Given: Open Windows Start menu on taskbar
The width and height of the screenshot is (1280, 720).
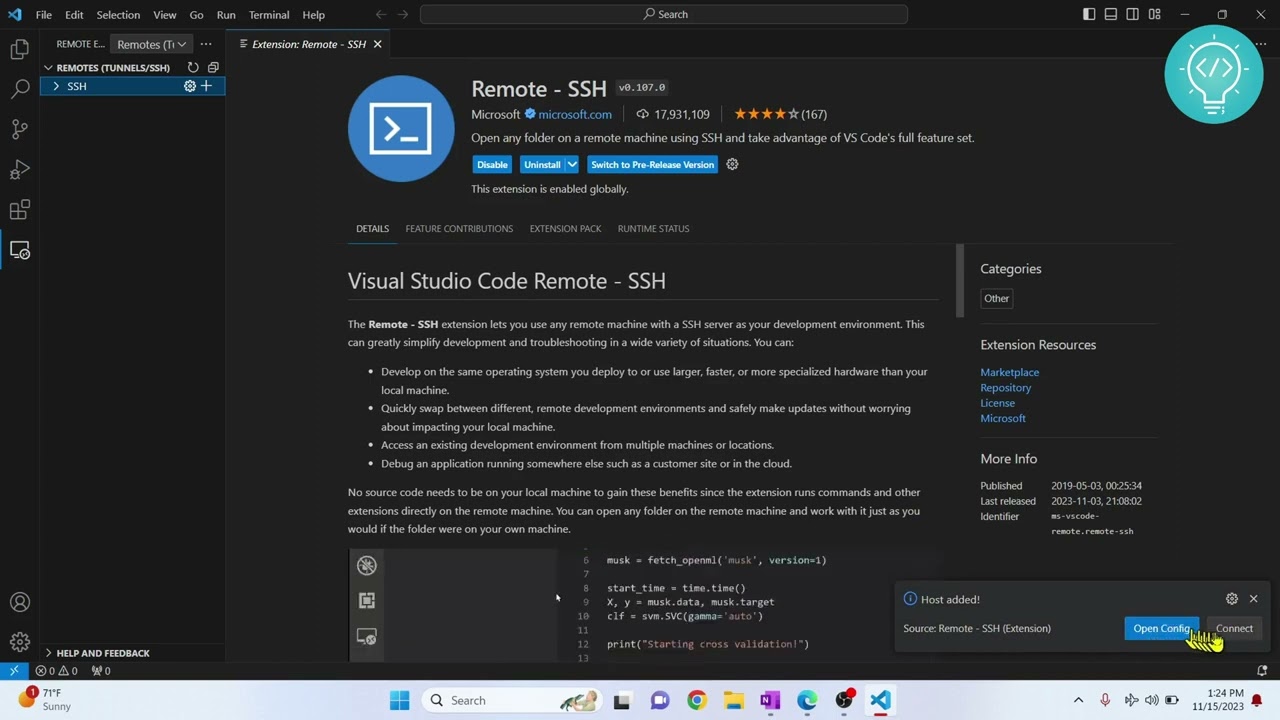Looking at the screenshot, I should pos(399,700).
